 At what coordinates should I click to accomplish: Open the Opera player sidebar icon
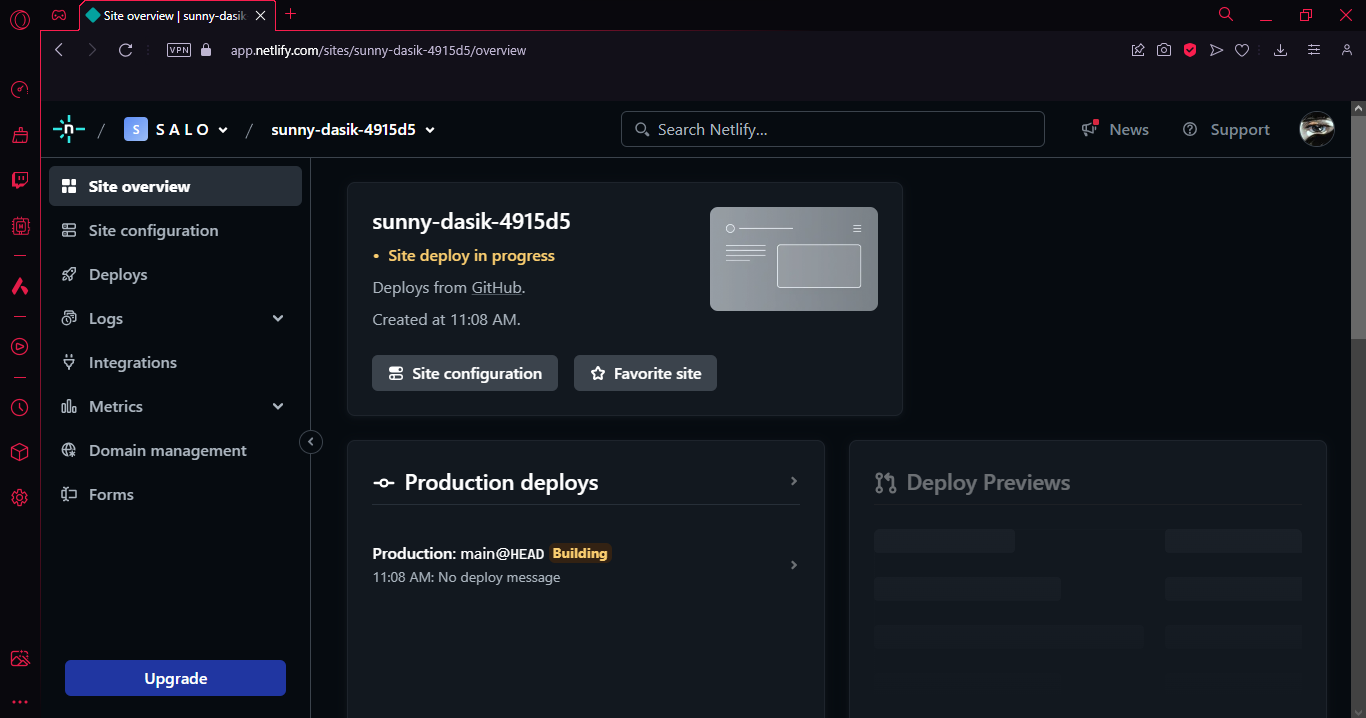point(19,346)
